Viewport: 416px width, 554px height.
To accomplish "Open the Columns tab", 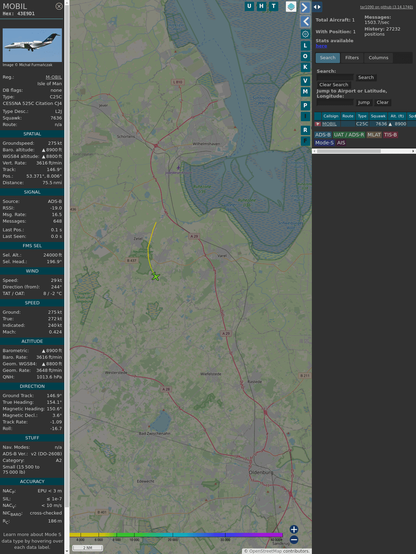I will 378,58.
